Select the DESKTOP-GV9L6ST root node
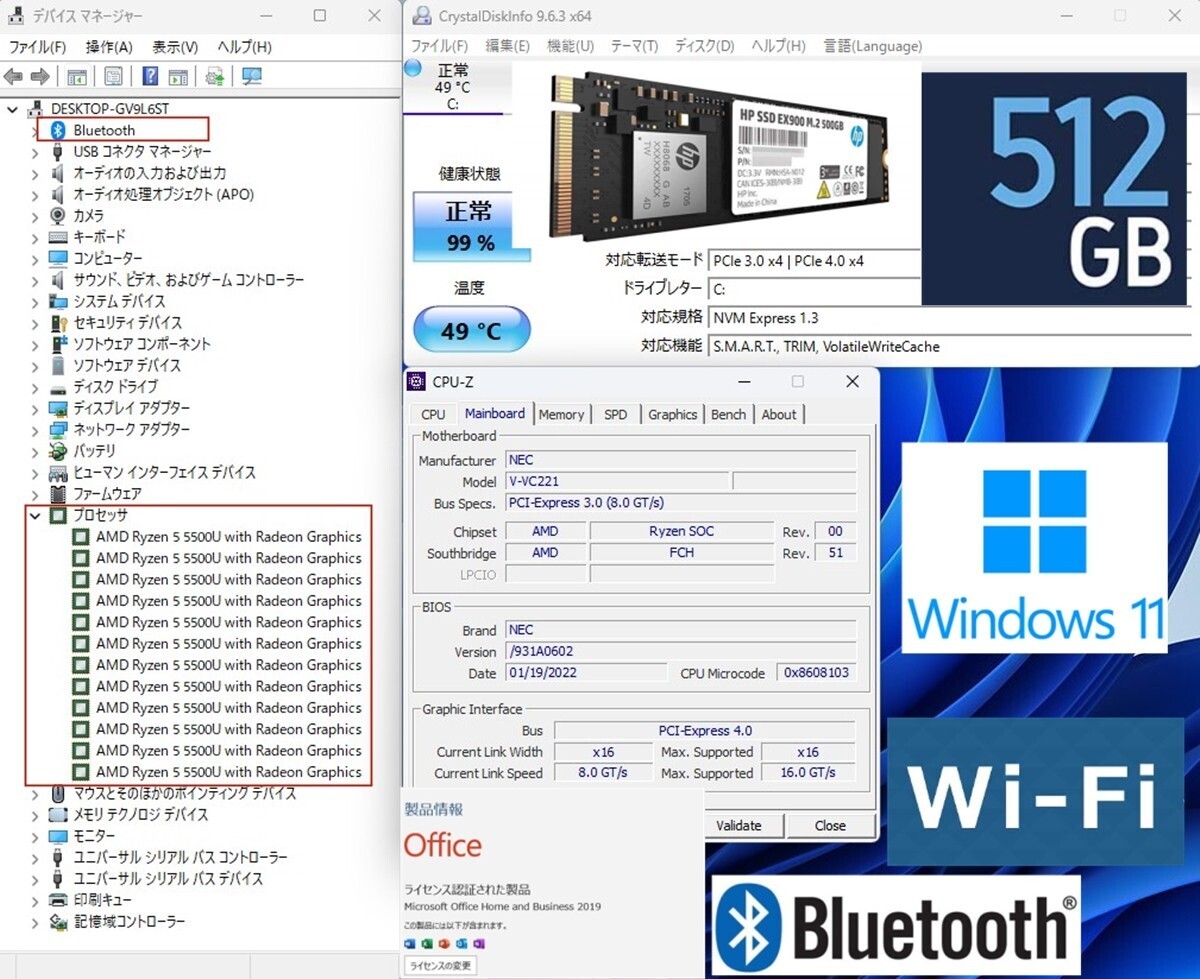 coord(110,109)
